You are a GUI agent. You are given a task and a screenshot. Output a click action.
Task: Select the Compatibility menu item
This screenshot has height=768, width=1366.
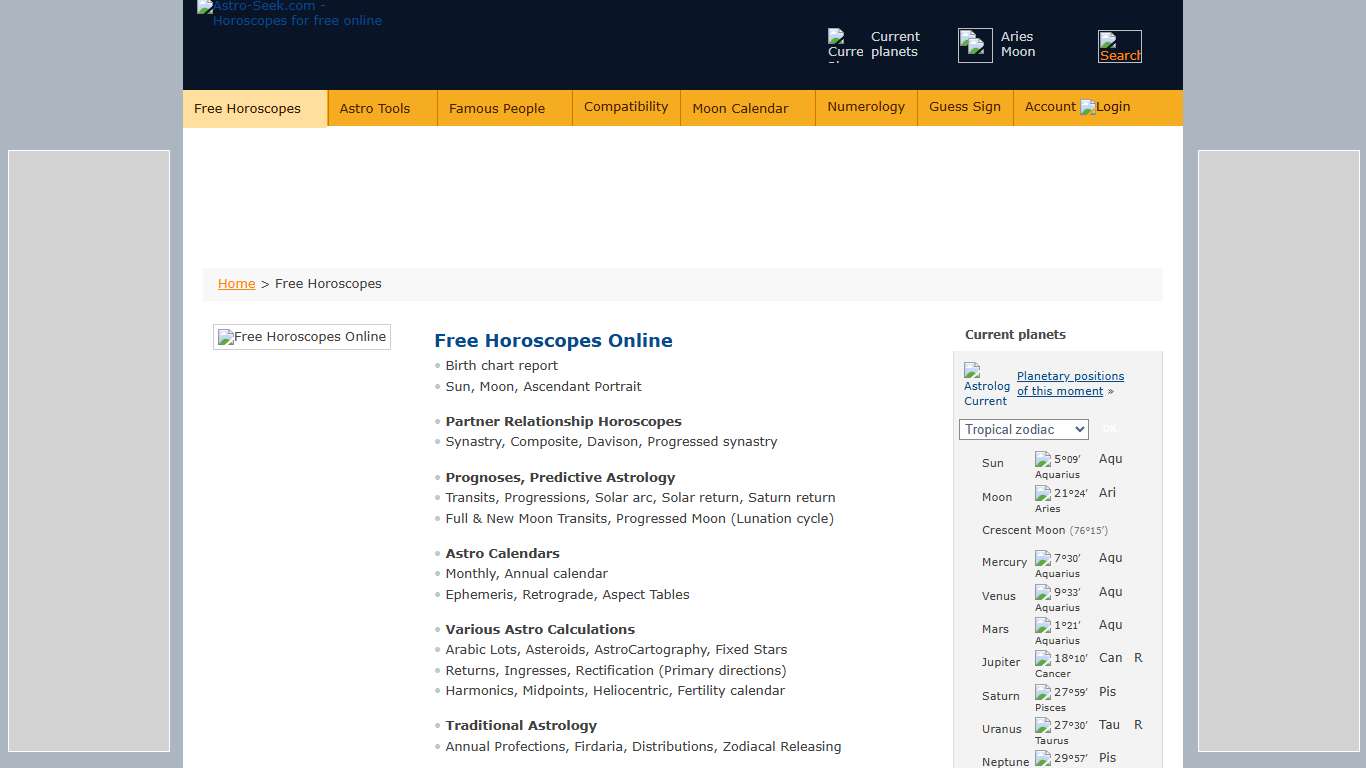(x=626, y=107)
